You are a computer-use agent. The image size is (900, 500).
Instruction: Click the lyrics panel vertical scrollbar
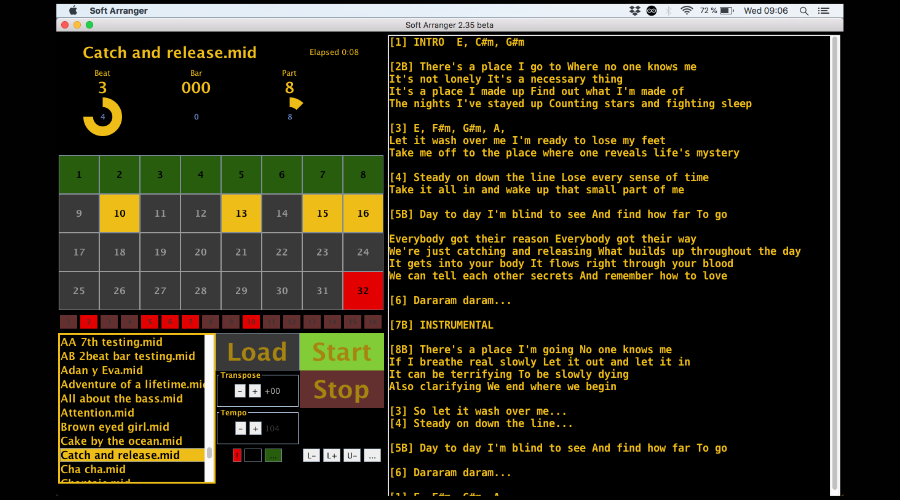click(835, 264)
